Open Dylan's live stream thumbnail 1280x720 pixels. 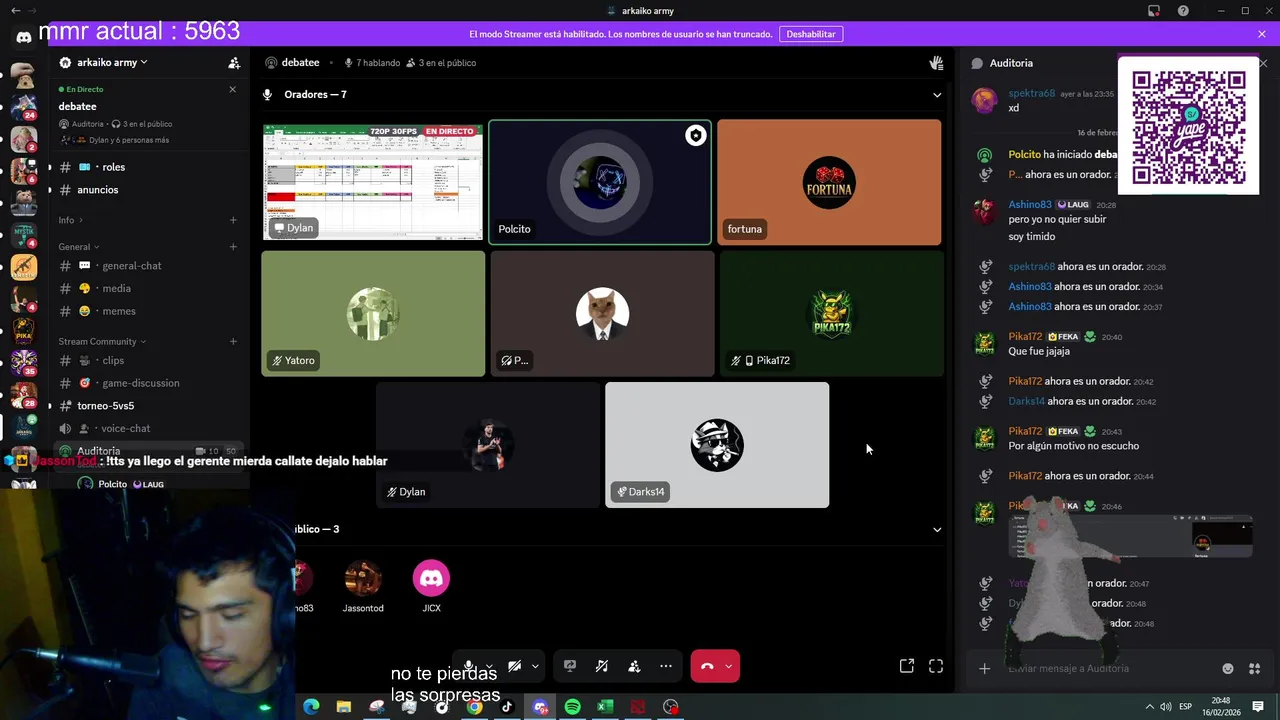point(373,182)
